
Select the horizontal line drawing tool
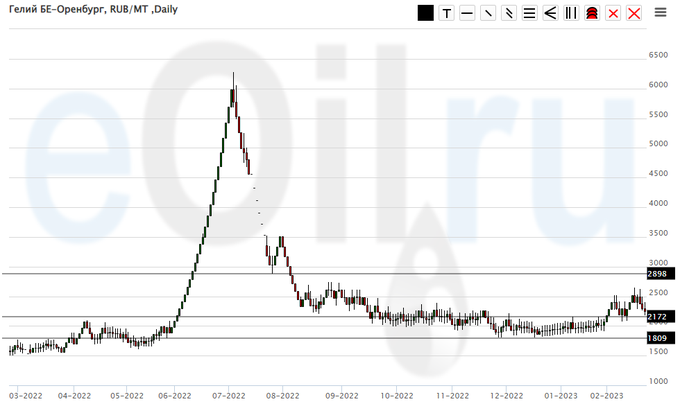tap(467, 13)
